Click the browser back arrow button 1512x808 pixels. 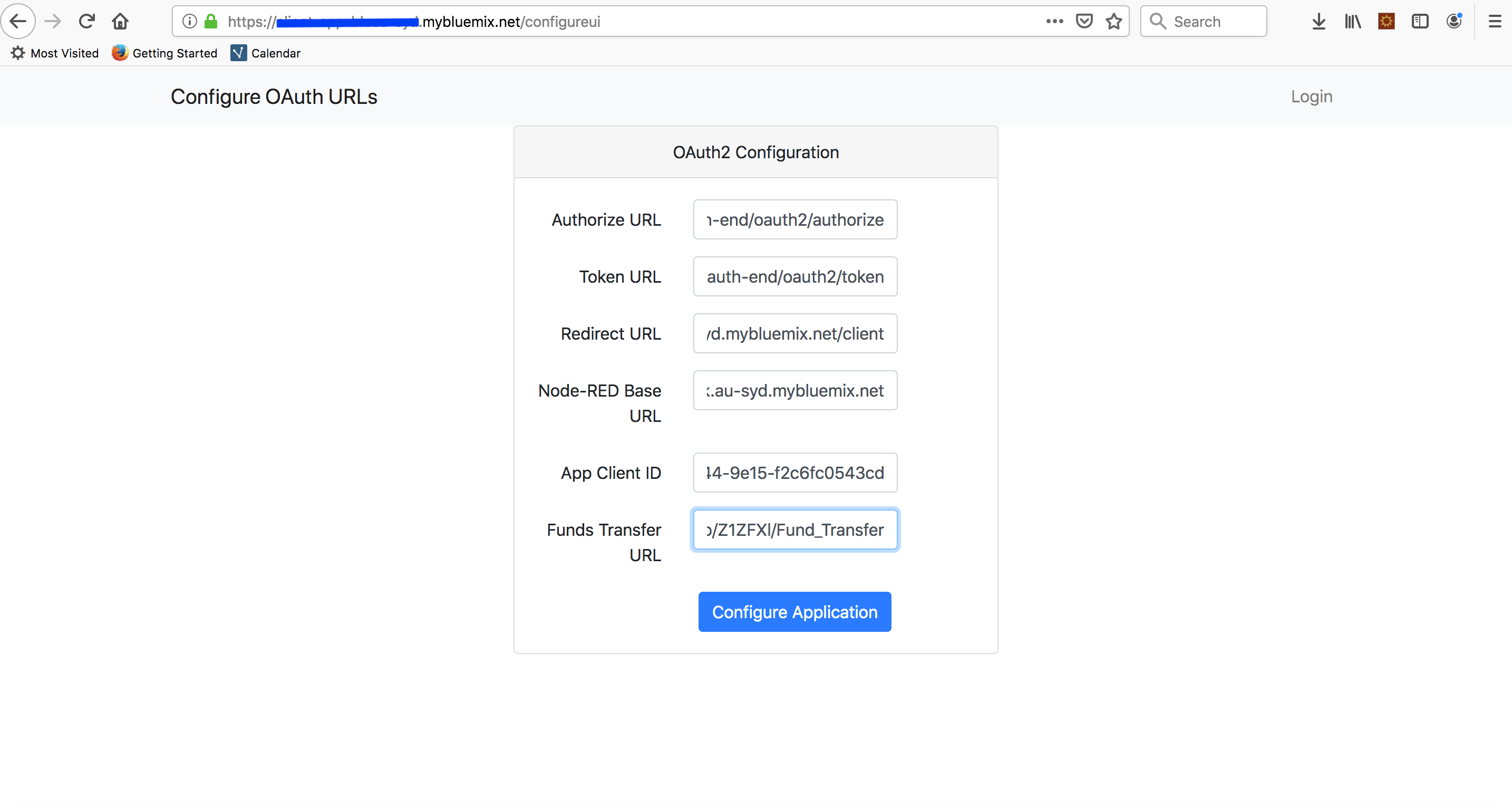[18, 22]
